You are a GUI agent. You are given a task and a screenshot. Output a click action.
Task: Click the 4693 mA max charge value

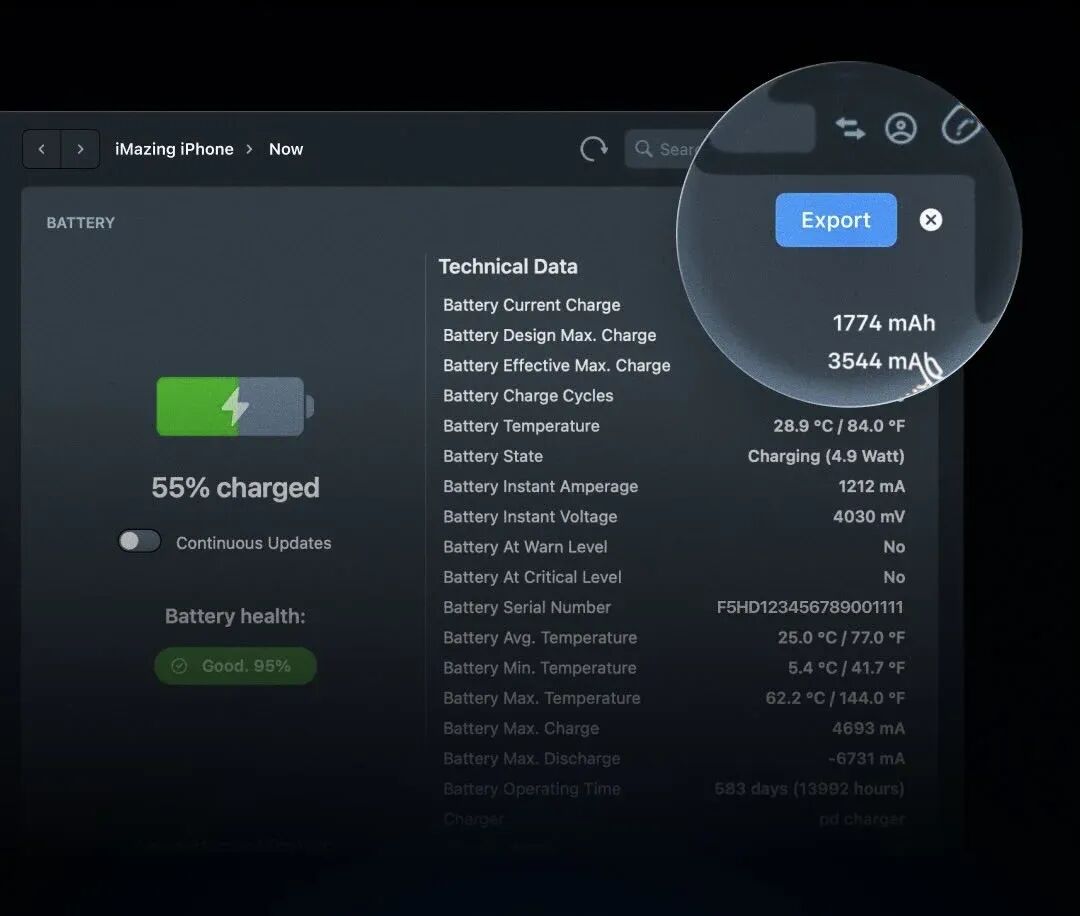coord(869,729)
